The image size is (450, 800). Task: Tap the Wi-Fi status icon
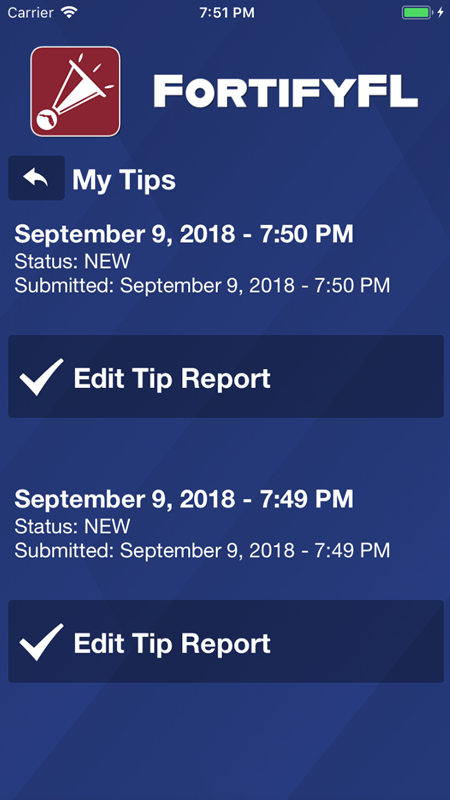click(69, 12)
